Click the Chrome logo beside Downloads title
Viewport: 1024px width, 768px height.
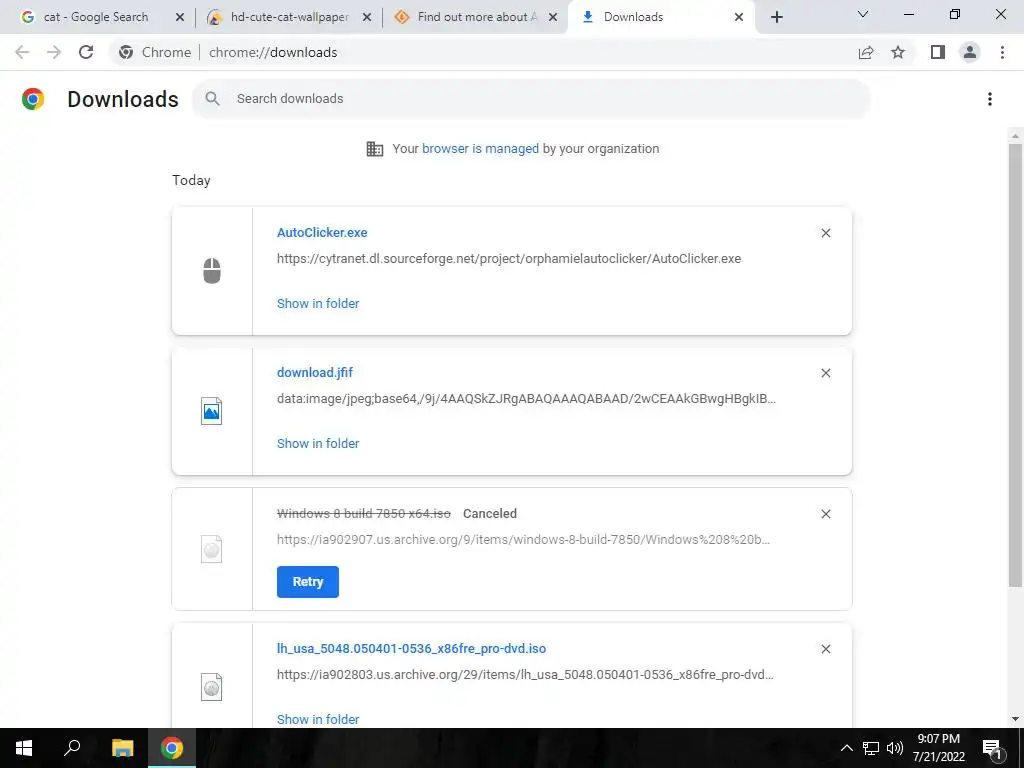(x=33, y=99)
